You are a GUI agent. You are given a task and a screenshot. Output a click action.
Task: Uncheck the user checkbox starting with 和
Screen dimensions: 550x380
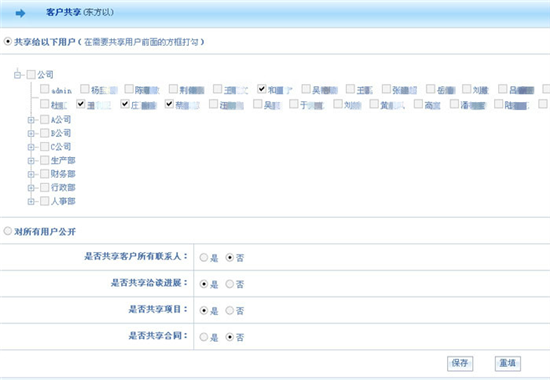pyautogui.click(x=262, y=89)
